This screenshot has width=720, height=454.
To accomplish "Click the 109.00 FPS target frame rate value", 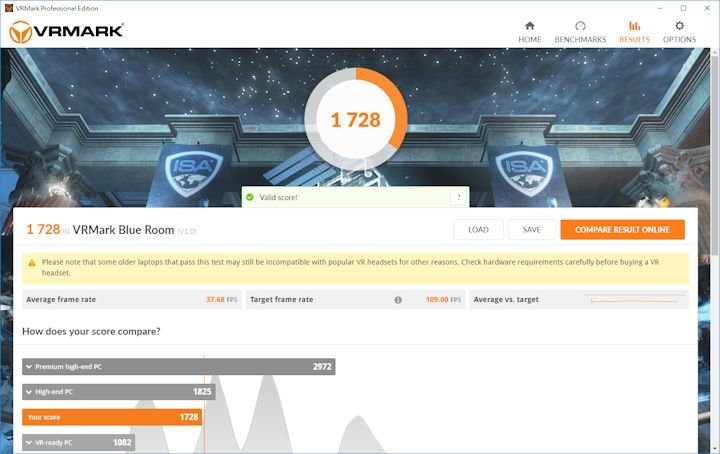I will click(443, 300).
